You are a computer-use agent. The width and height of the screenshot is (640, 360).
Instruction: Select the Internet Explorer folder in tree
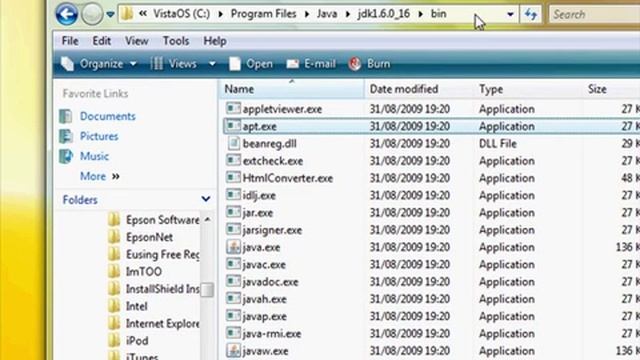[162, 323]
